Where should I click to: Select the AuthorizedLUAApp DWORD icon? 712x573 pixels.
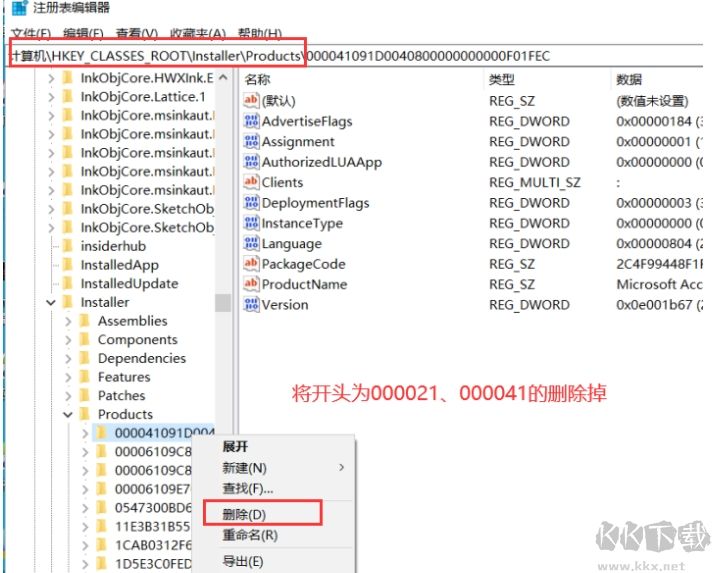(x=251, y=162)
